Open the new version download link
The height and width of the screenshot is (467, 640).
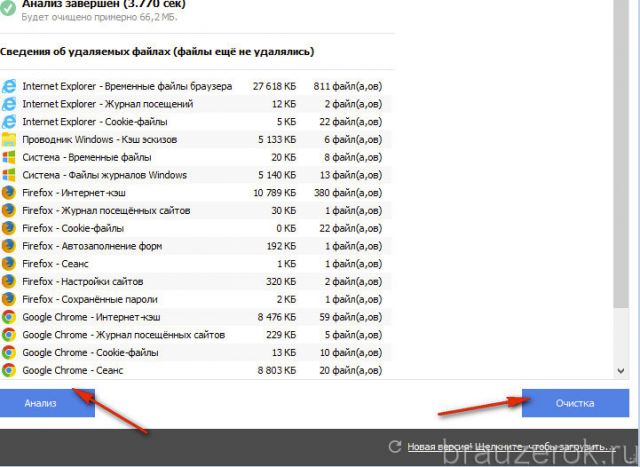click(511, 447)
